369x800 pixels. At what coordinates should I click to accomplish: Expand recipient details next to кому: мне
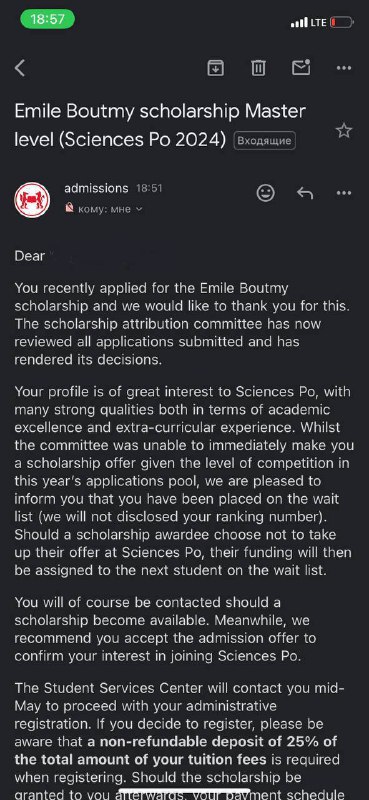(x=139, y=209)
